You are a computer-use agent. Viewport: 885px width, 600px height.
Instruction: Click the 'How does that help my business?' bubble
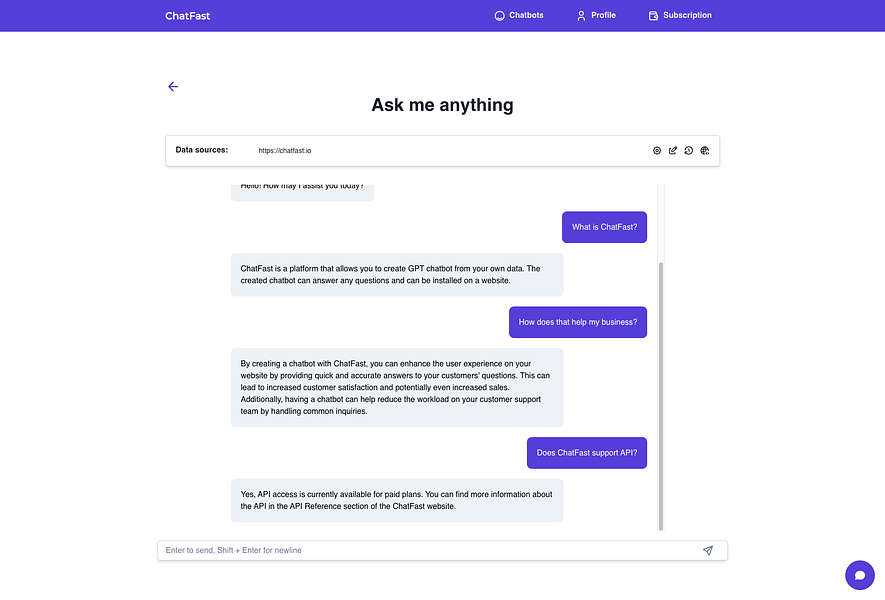point(577,321)
